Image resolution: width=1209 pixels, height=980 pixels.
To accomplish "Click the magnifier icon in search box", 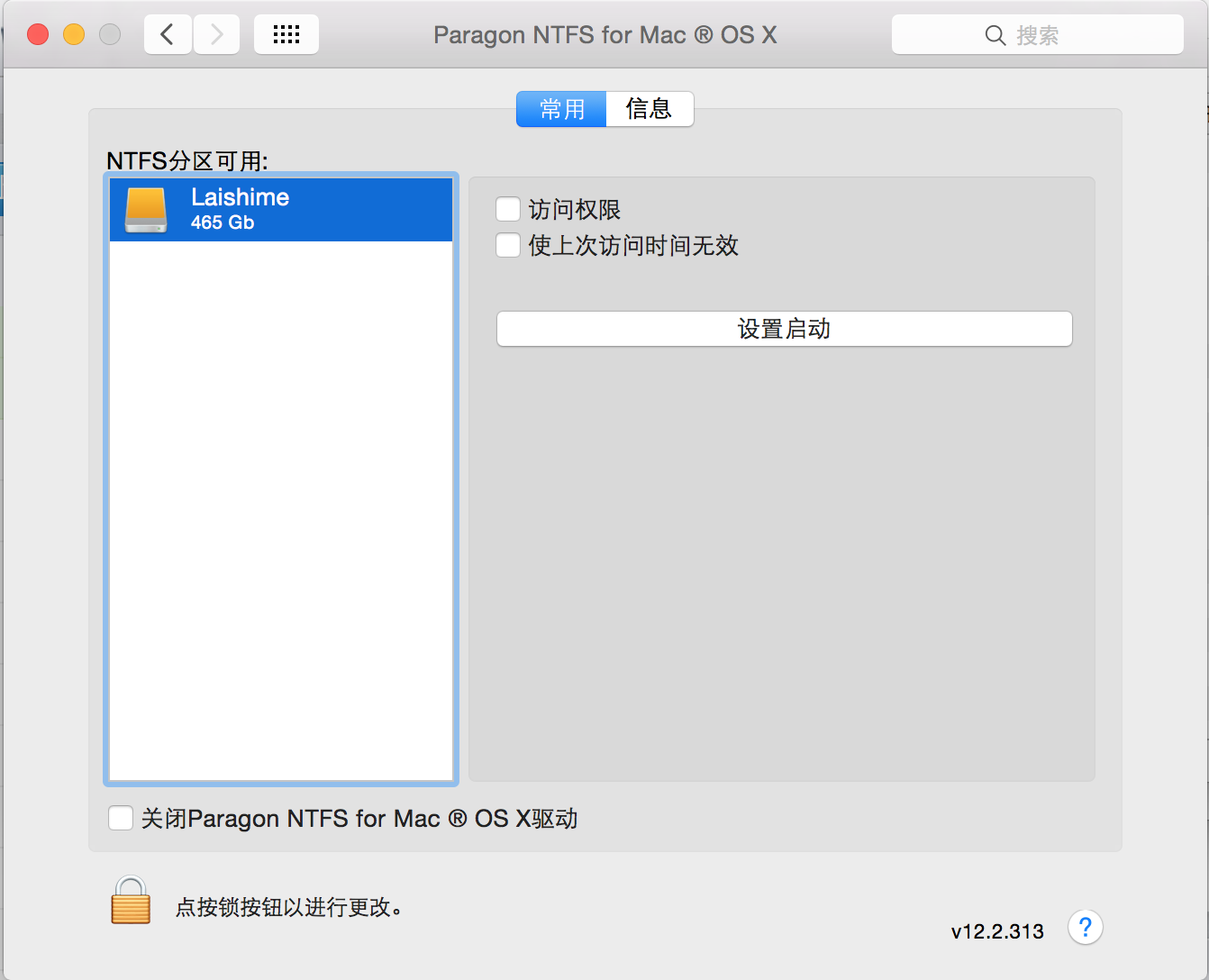I will click(x=995, y=35).
